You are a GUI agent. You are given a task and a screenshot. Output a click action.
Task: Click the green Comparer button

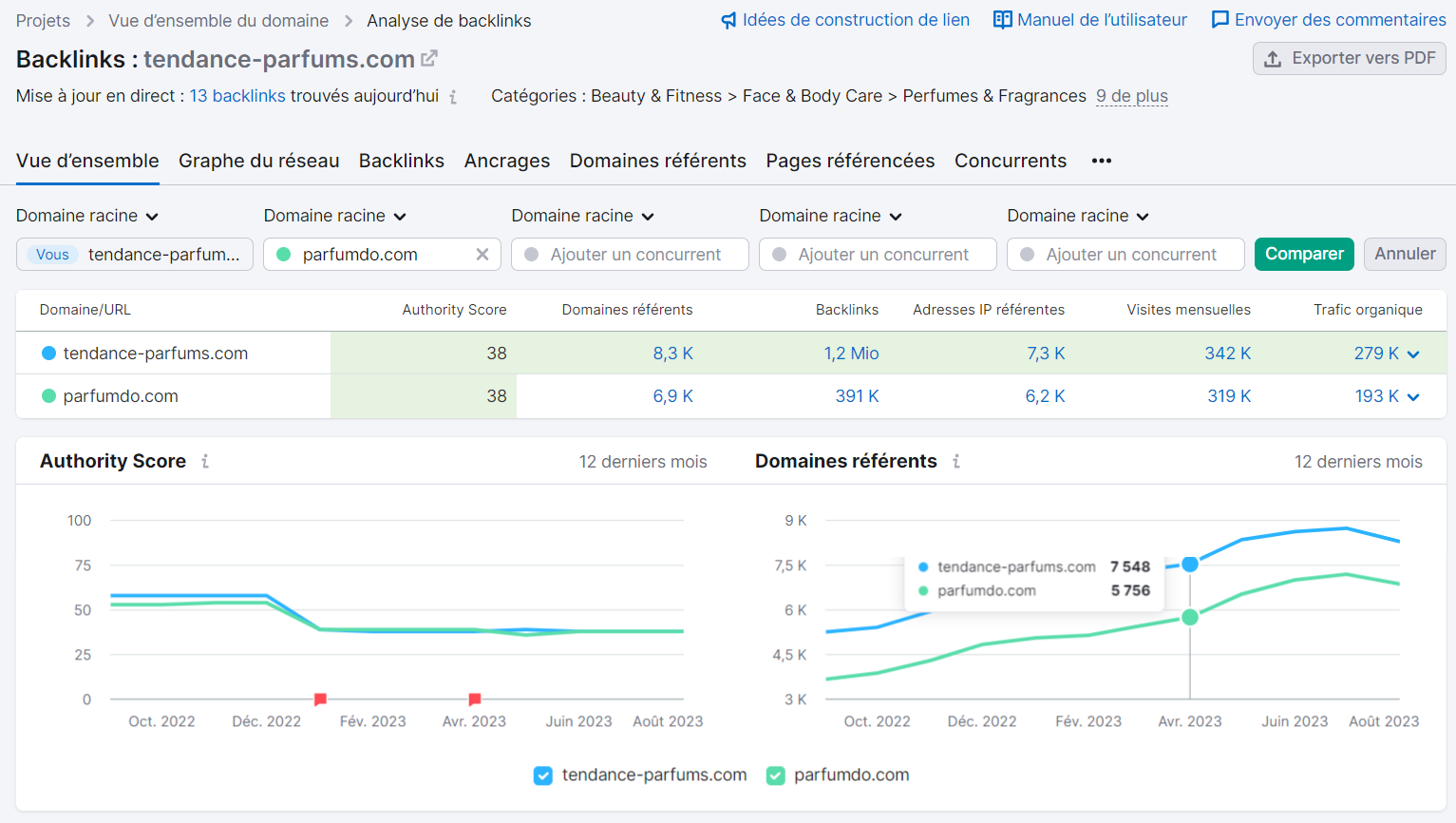[x=1304, y=254]
